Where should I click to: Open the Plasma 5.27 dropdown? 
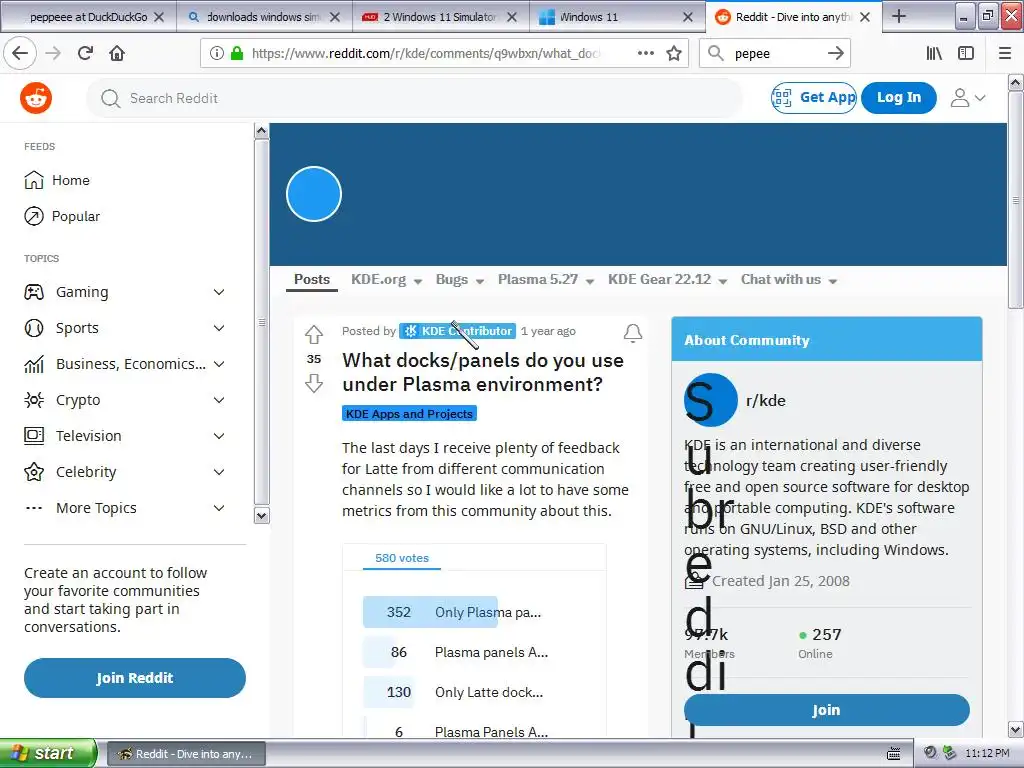point(545,280)
